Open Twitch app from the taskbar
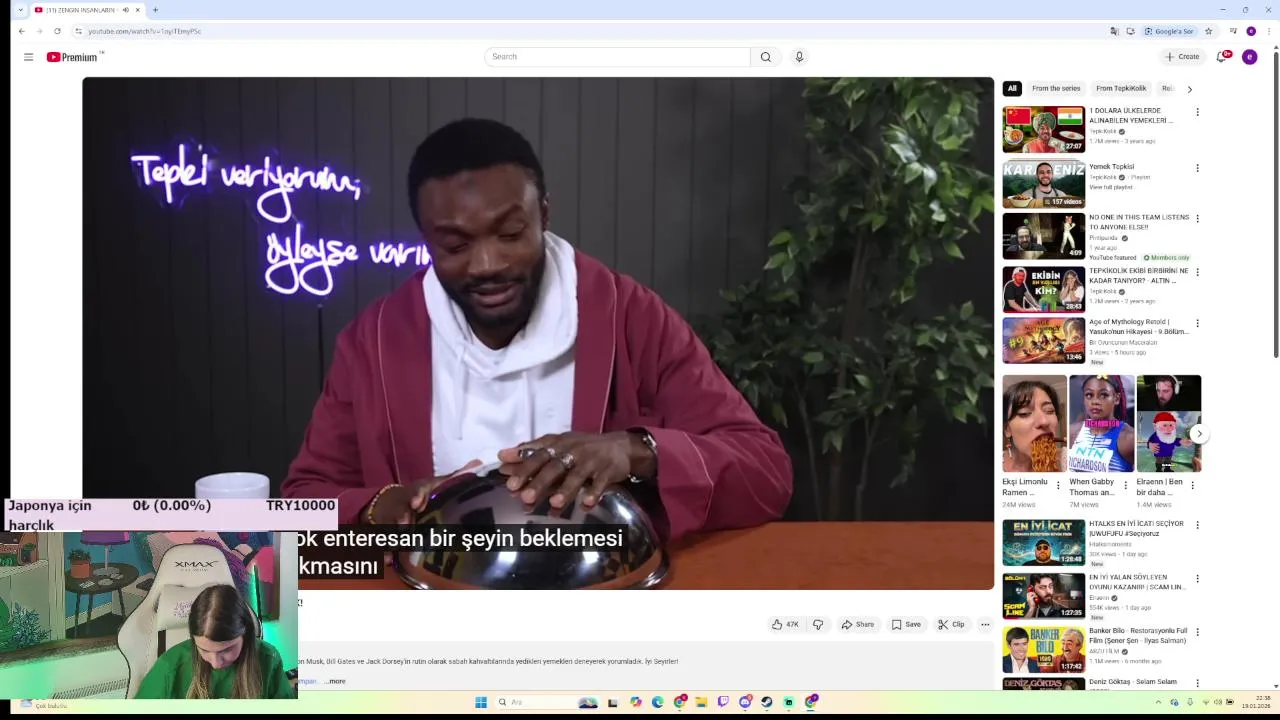The height and width of the screenshot is (720, 1280). [723, 702]
